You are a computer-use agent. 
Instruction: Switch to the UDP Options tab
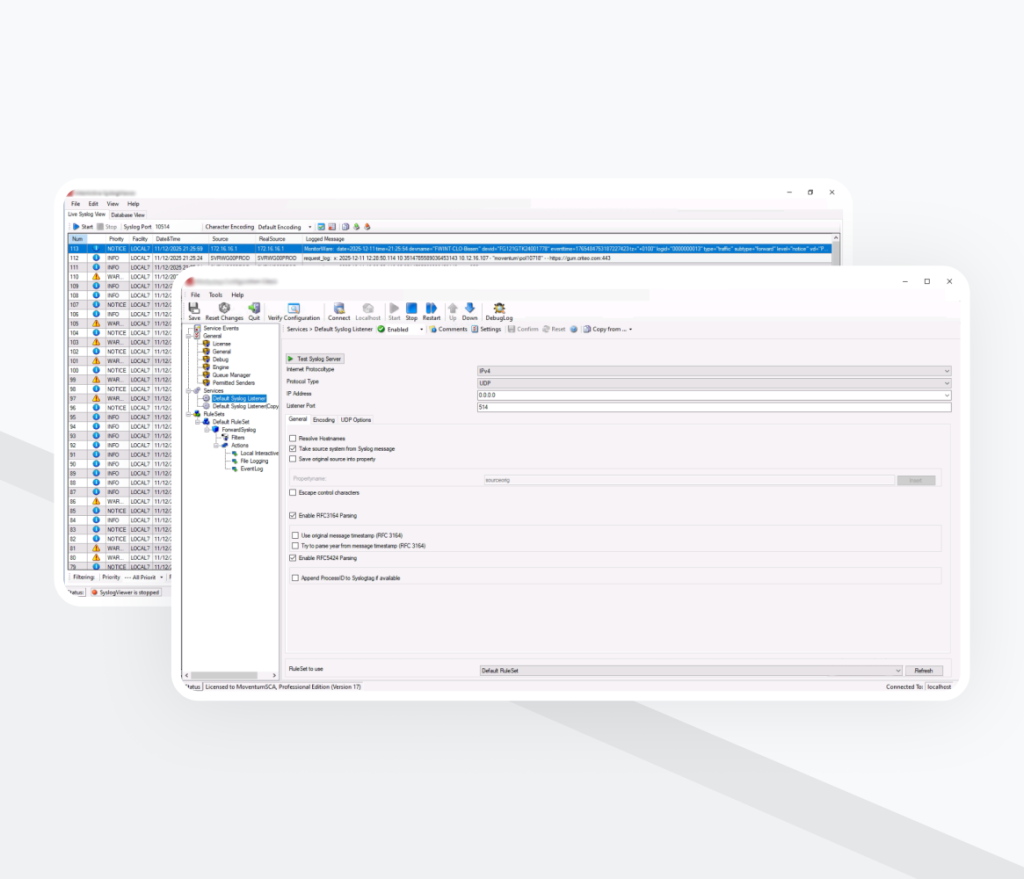coord(355,420)
